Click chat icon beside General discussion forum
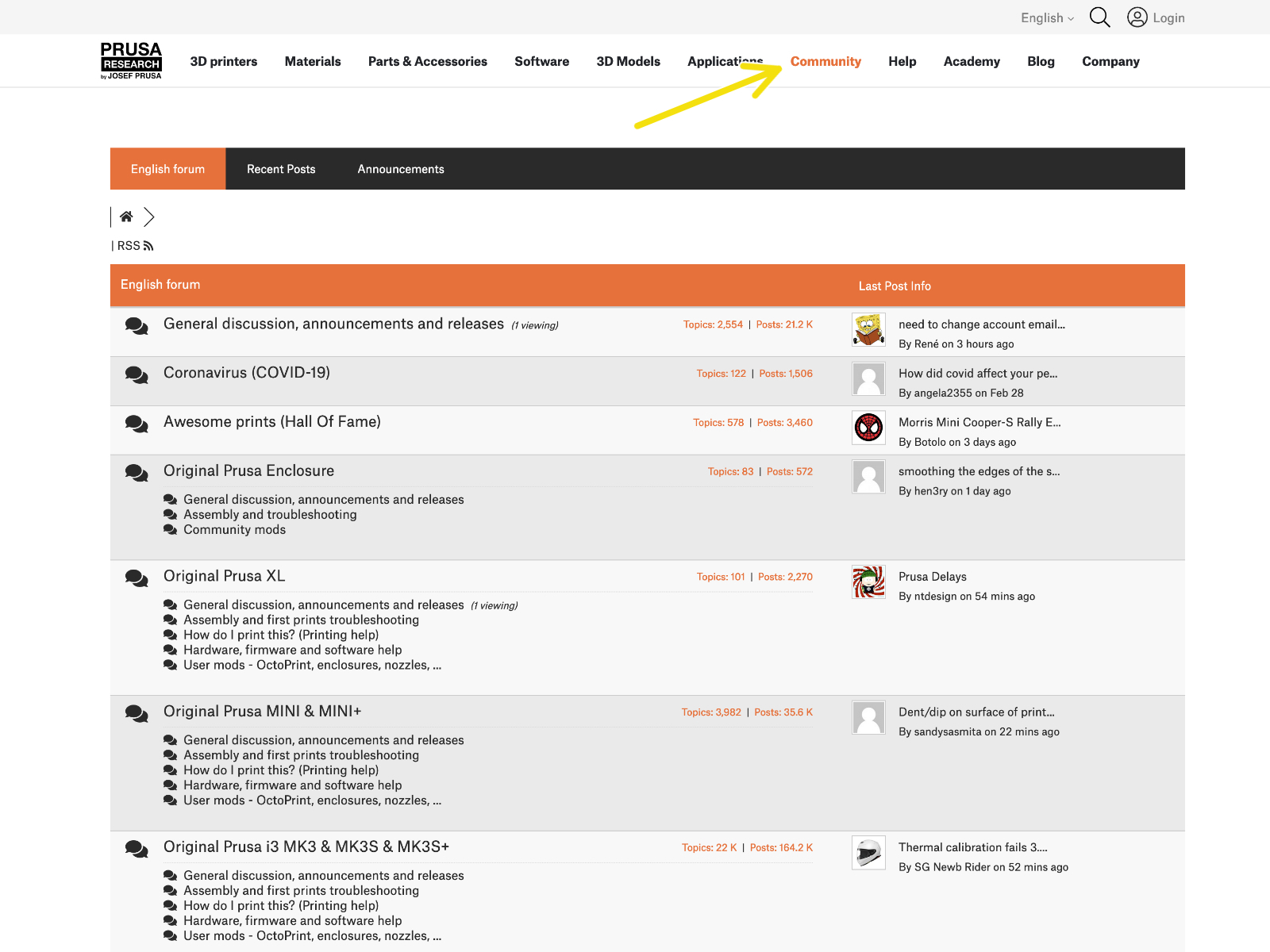 point(137,326)
